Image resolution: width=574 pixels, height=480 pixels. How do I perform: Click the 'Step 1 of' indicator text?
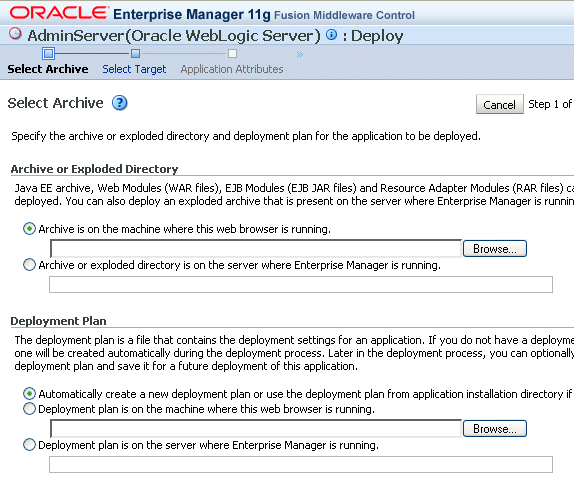click(x=550, y=104)
